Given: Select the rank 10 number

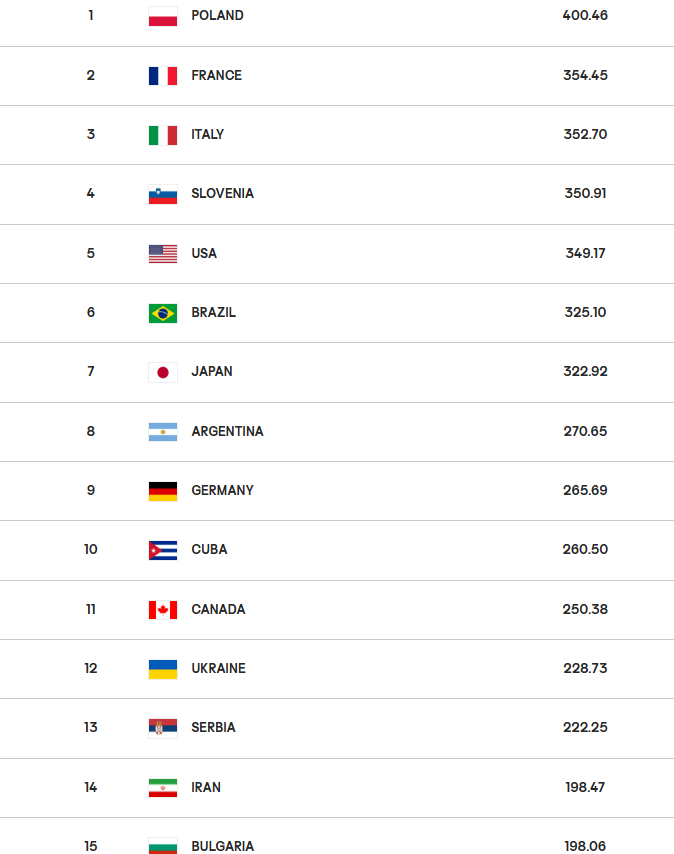Looking at the screenshot, I should click(x=91, y=550).
